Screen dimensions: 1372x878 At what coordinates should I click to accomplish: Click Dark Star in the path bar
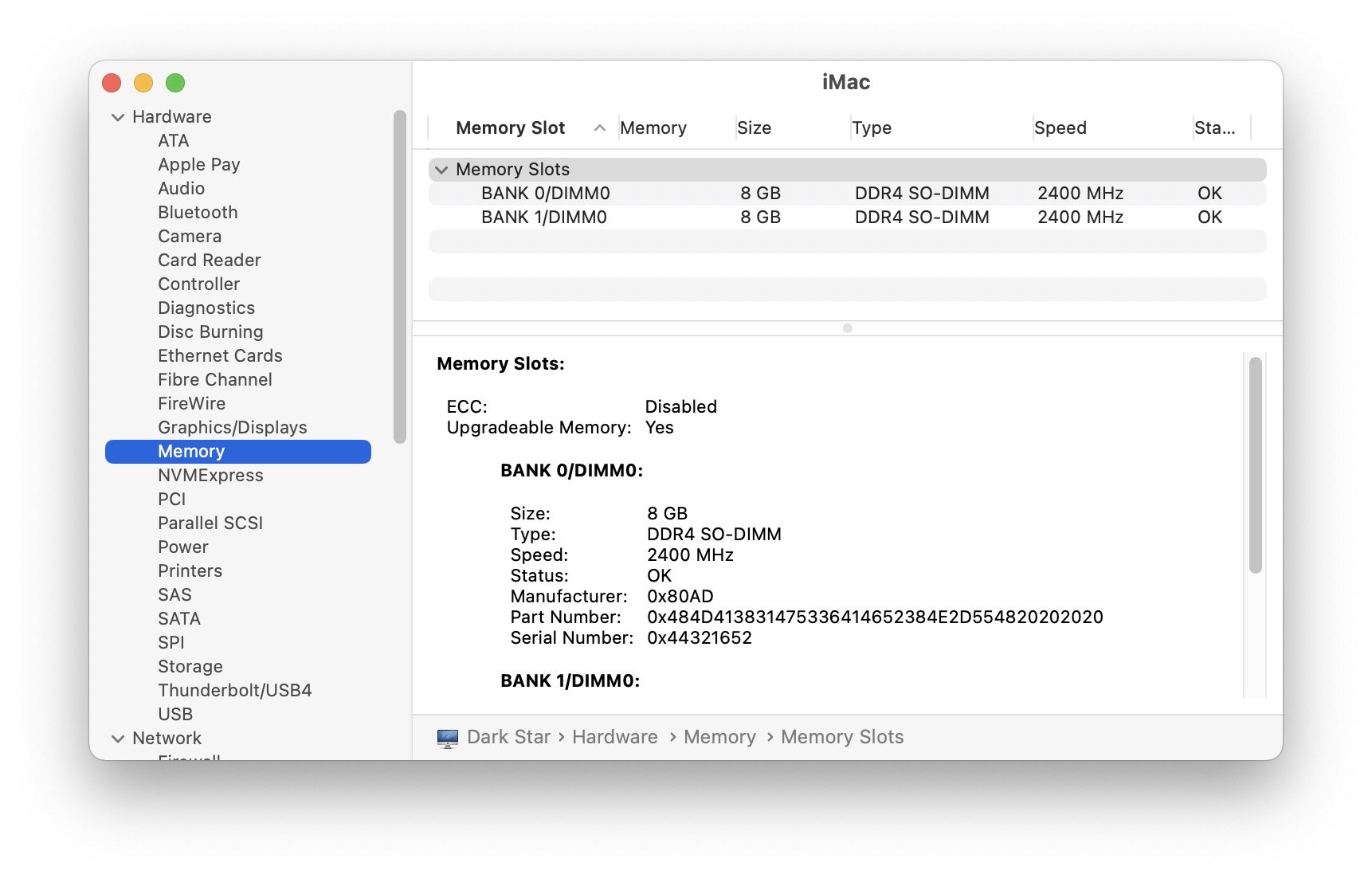point(509,738)
